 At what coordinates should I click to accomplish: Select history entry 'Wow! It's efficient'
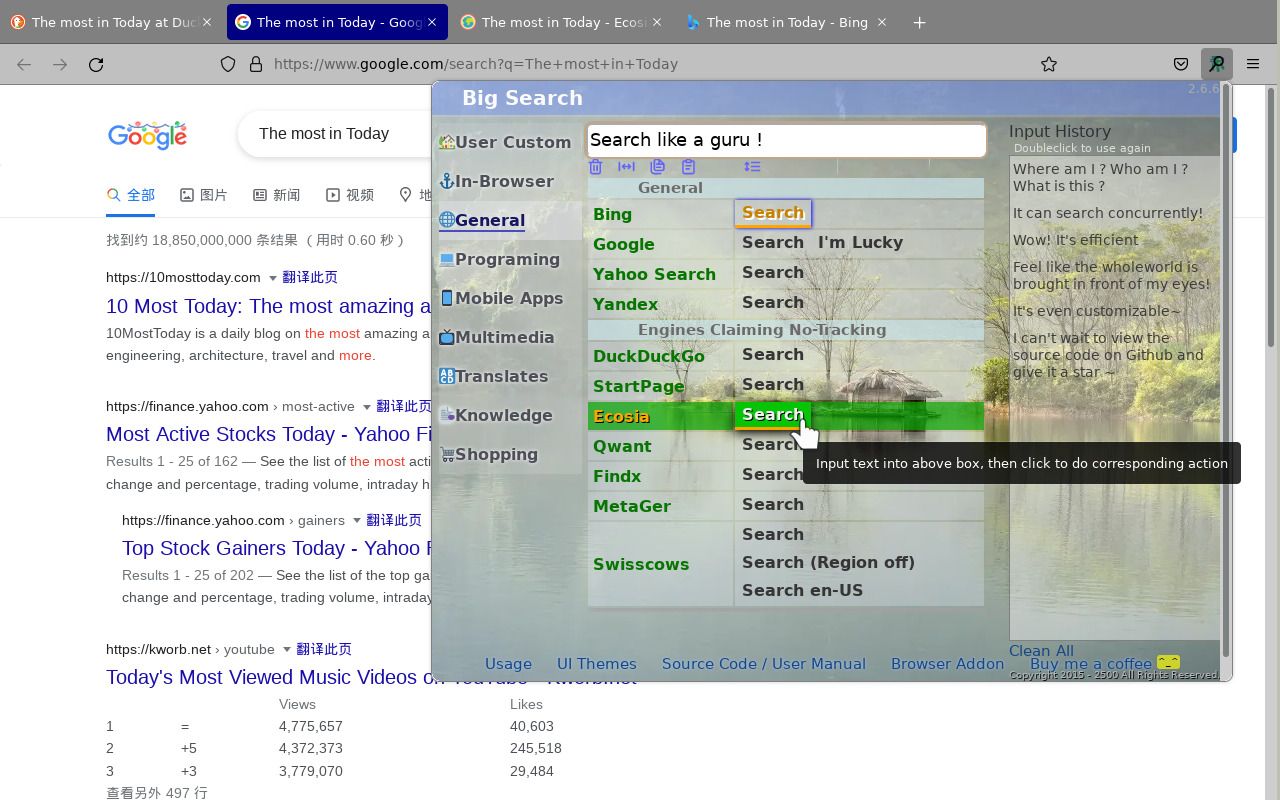[1076, 240]
